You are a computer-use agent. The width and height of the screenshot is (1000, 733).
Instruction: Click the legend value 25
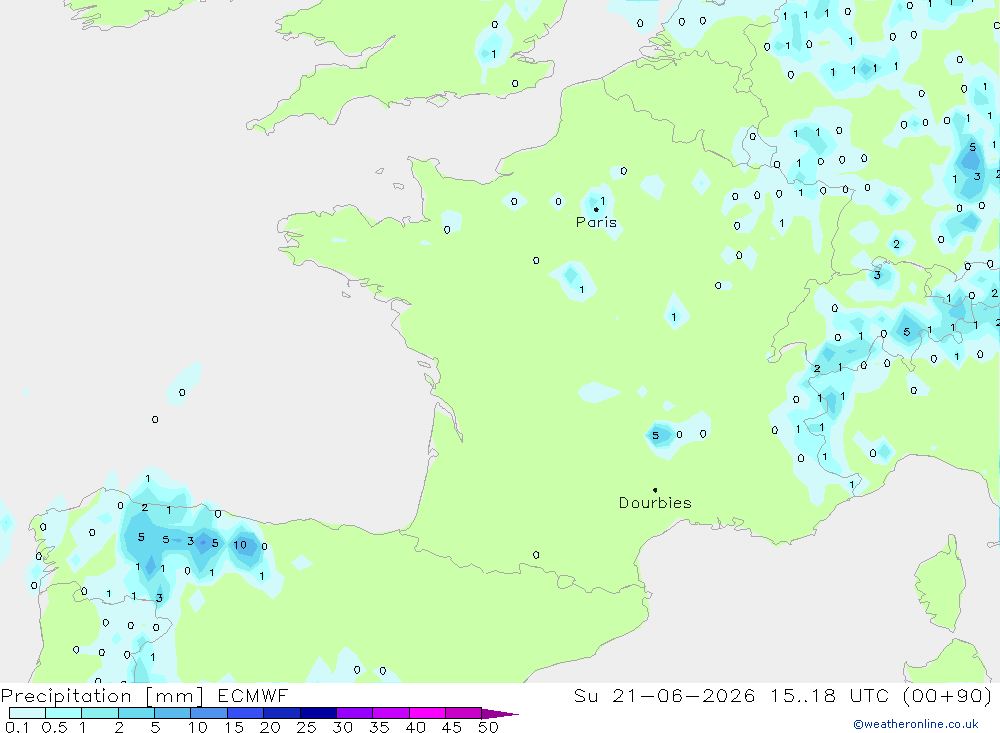[307, 727]
